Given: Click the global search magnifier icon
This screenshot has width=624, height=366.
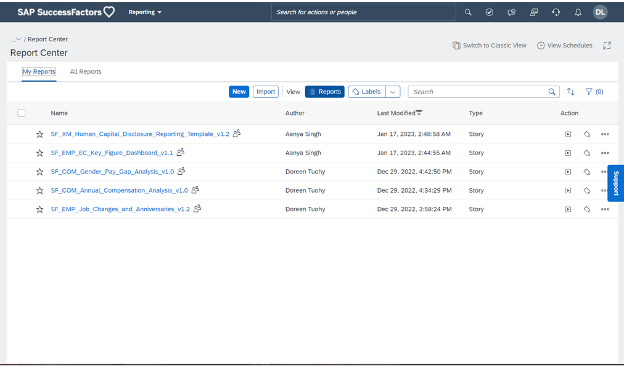Looking at the screenshot, I should tap(468, 12).
